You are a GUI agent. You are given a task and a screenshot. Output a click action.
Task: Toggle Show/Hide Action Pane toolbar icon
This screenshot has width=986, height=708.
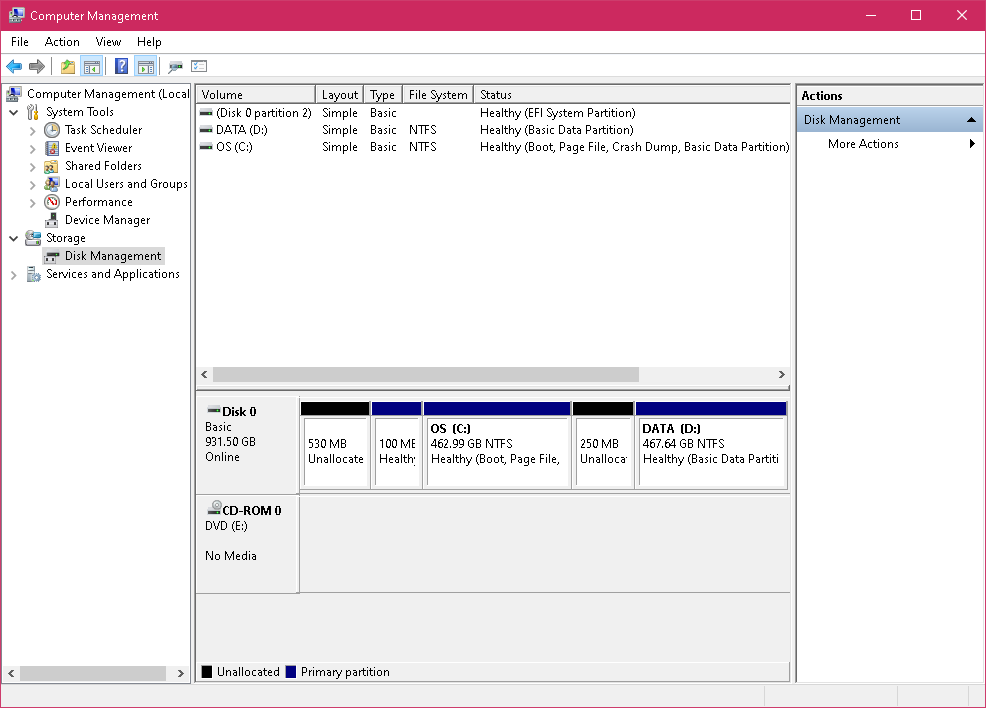coord(145,66)
